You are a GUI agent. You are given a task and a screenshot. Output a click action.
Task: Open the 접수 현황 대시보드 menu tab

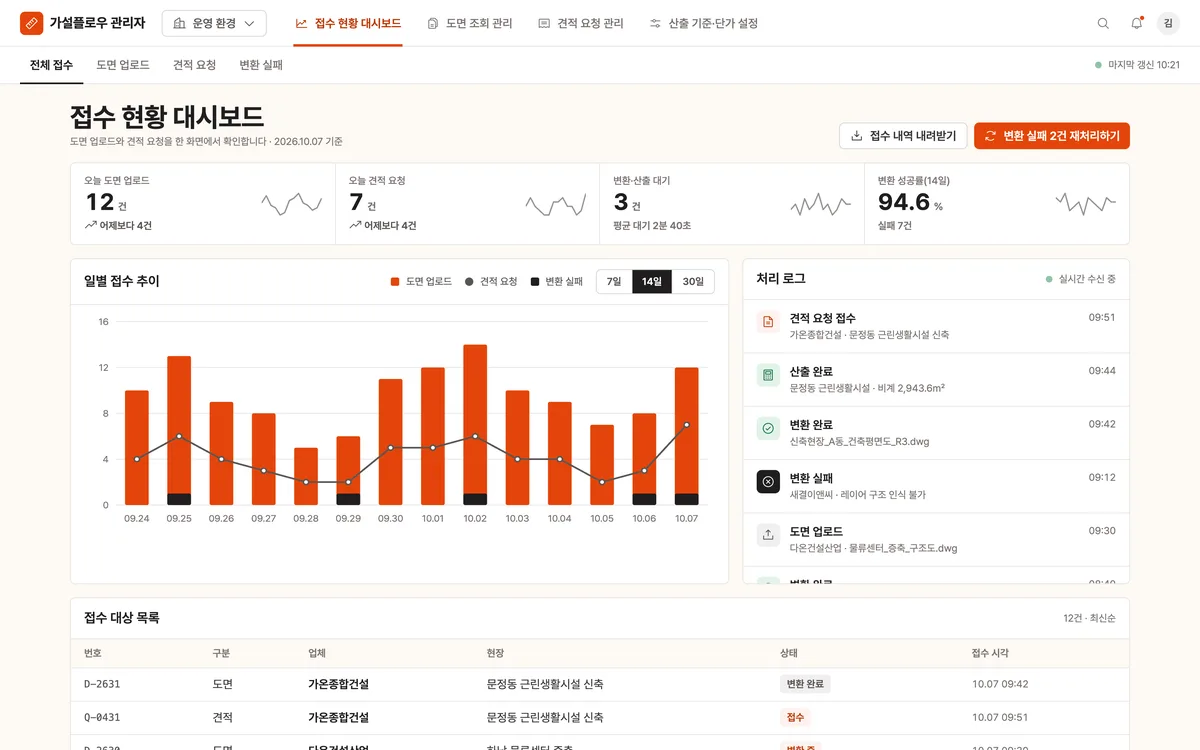point(348,23)
